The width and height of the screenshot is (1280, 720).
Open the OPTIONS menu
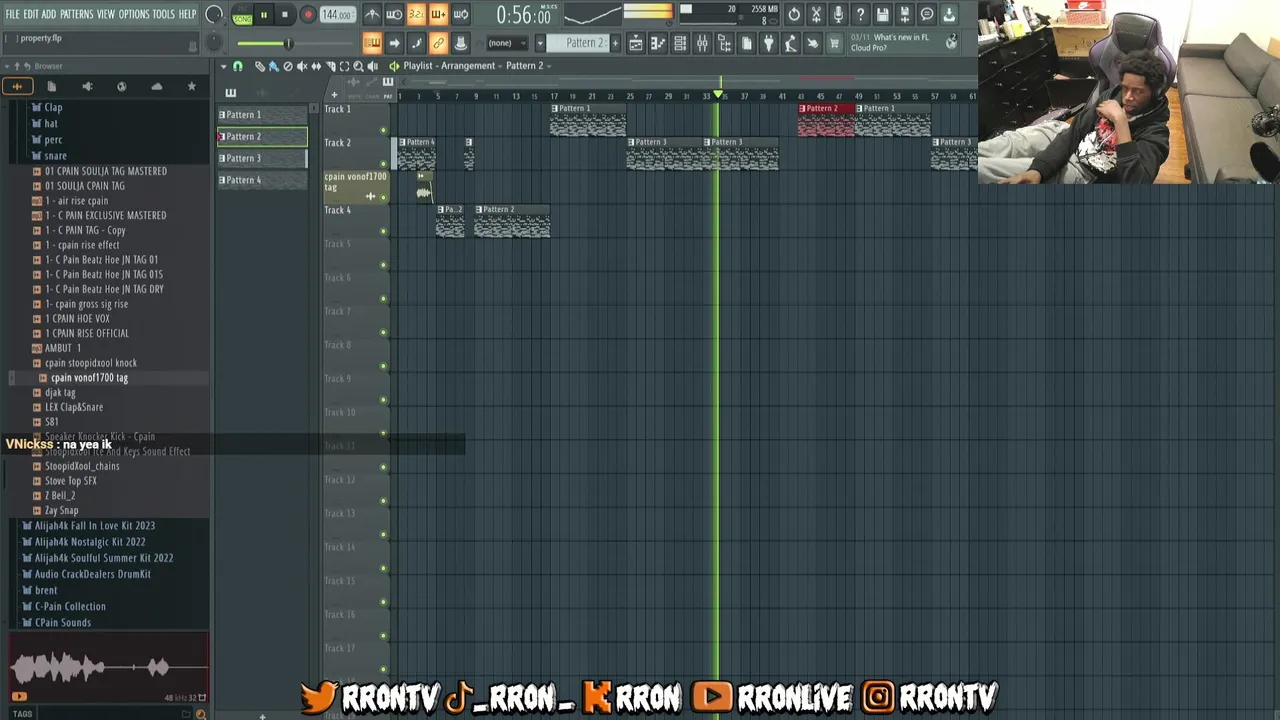coord(134,14)
